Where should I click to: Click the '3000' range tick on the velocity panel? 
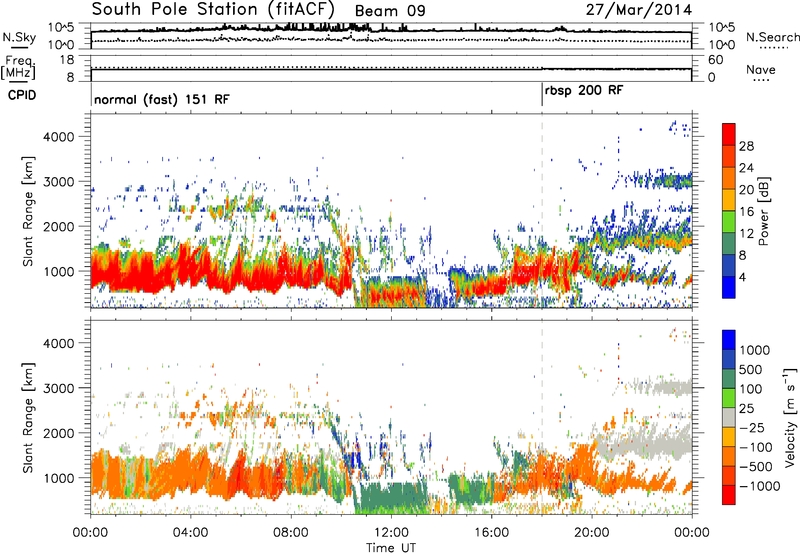click(x=59, y=388)
